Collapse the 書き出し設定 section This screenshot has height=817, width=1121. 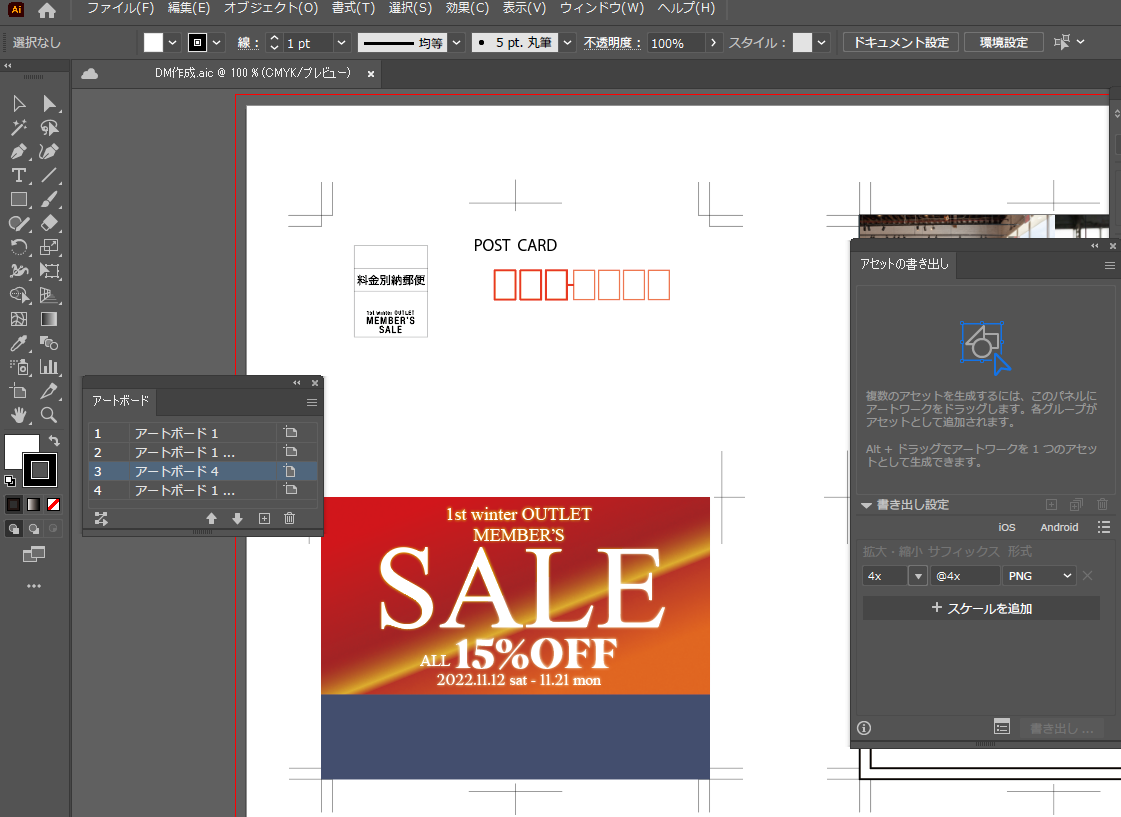point(867,505)
